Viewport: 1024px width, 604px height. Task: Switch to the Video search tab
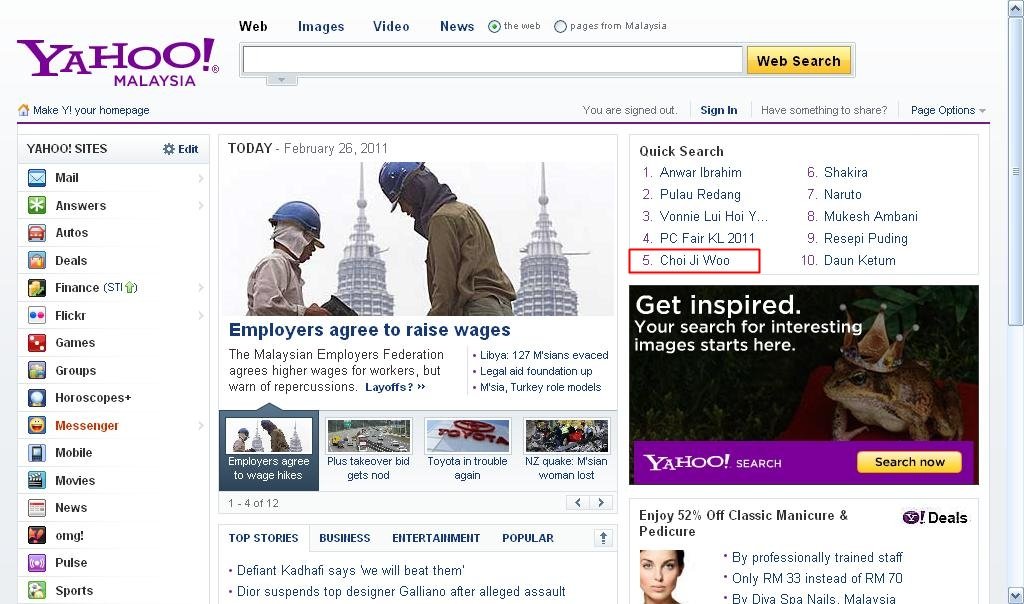click(x=391, y=26)
